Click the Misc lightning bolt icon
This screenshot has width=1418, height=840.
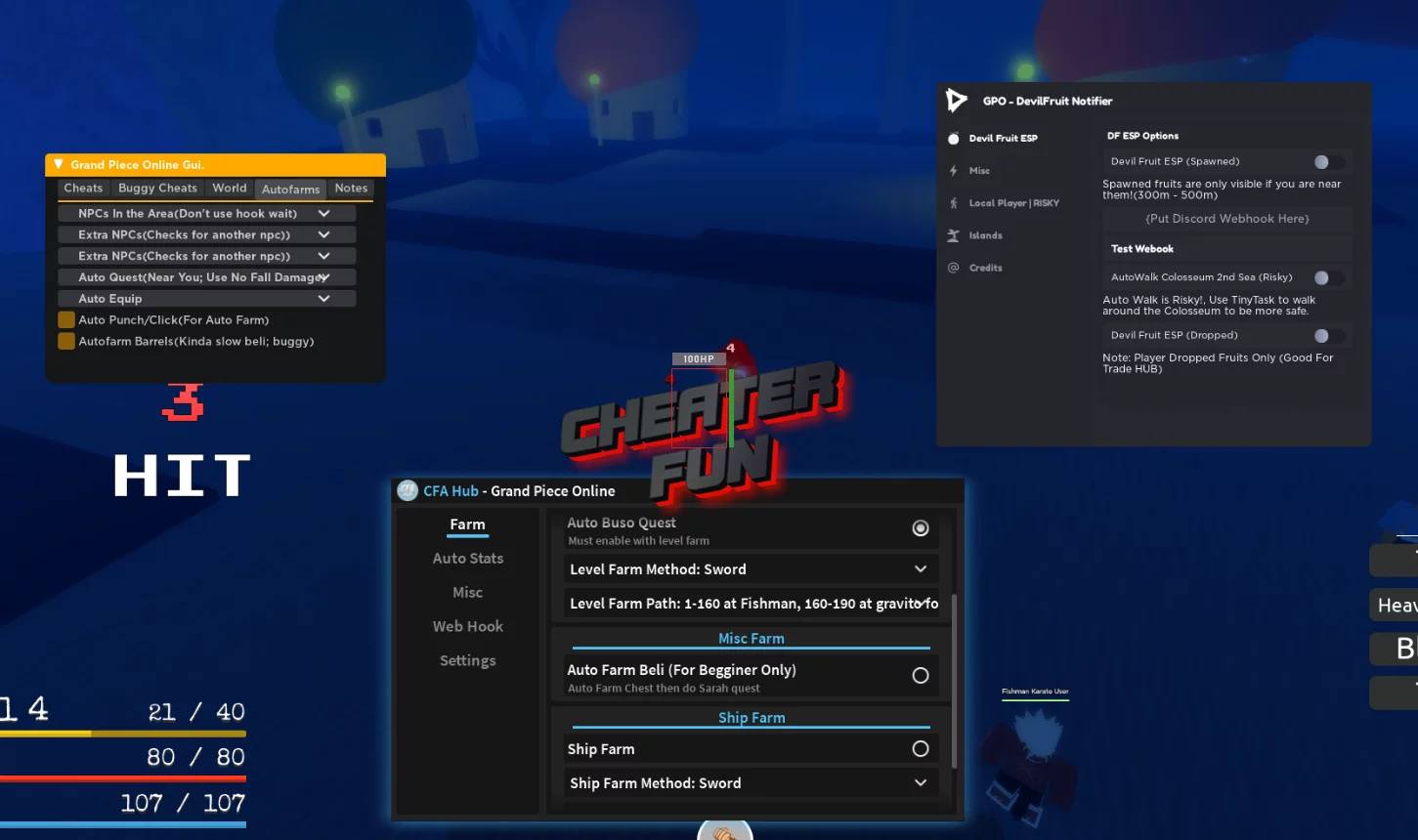click(x=954, y=171)
